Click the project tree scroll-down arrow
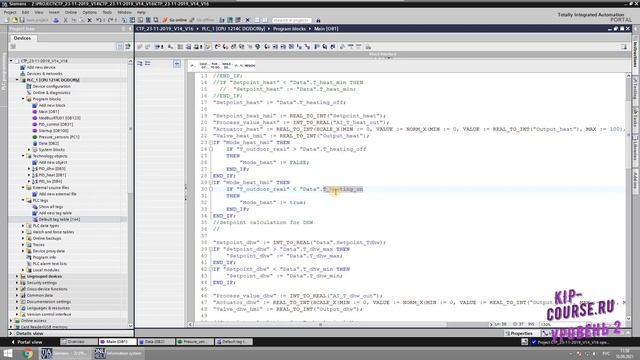Viewport: 640px width, 360px height. 130,326
